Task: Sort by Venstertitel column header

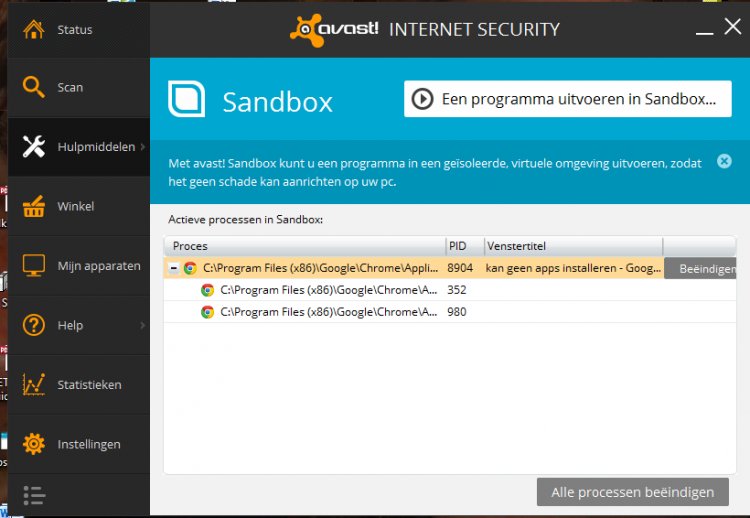Action: click(x=573, y=246)
